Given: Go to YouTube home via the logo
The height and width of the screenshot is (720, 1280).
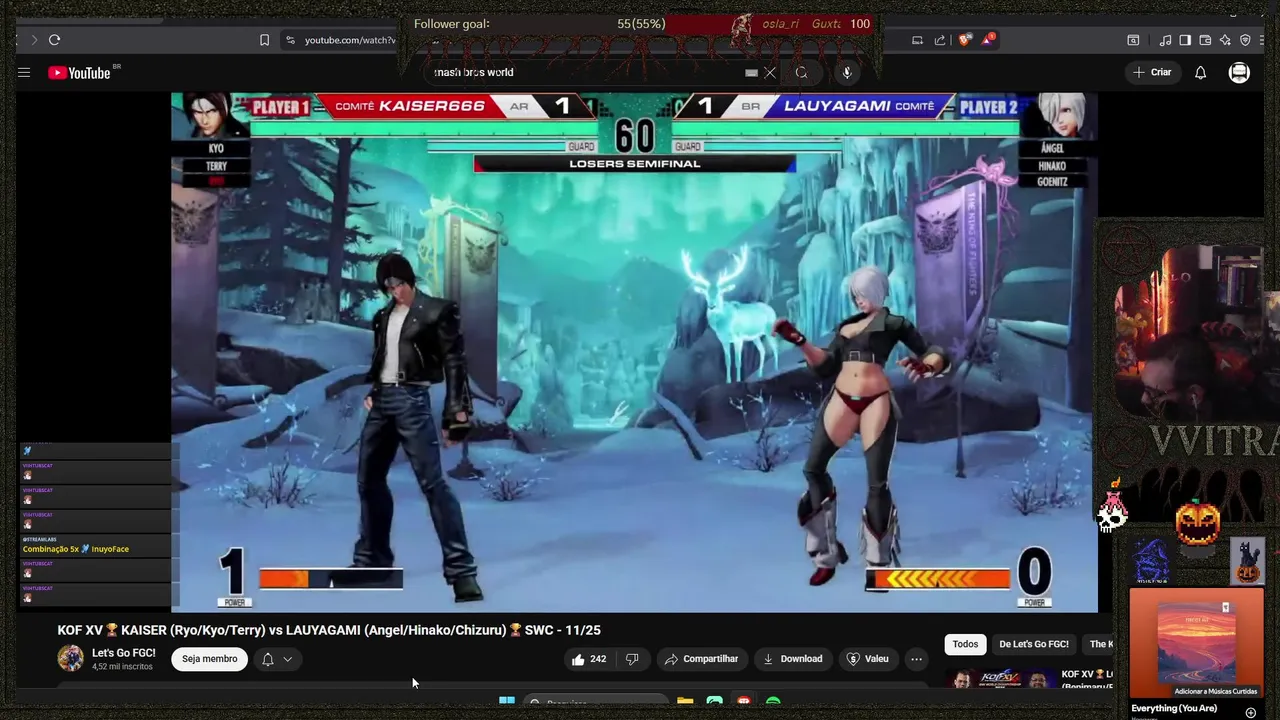Looking at the screenshot, I should (x=78, y=72).
